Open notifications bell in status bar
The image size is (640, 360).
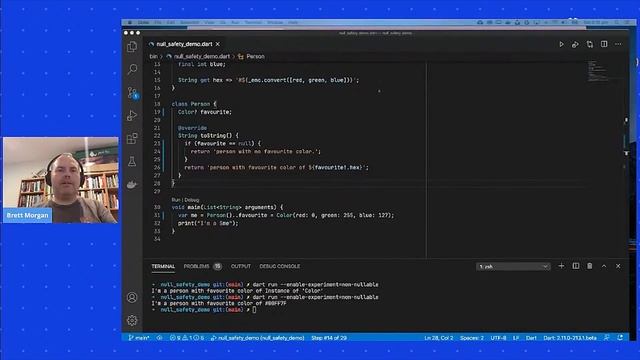pos(620,338)
